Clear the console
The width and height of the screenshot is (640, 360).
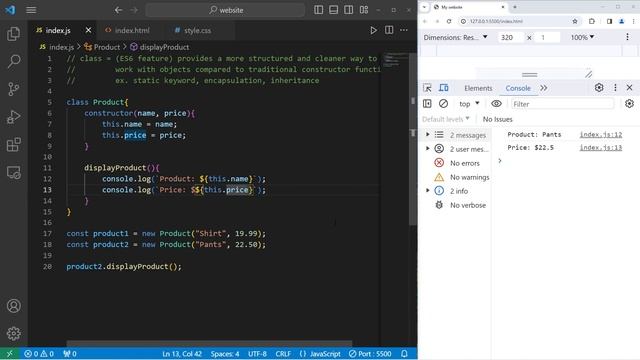click(443, 104)
